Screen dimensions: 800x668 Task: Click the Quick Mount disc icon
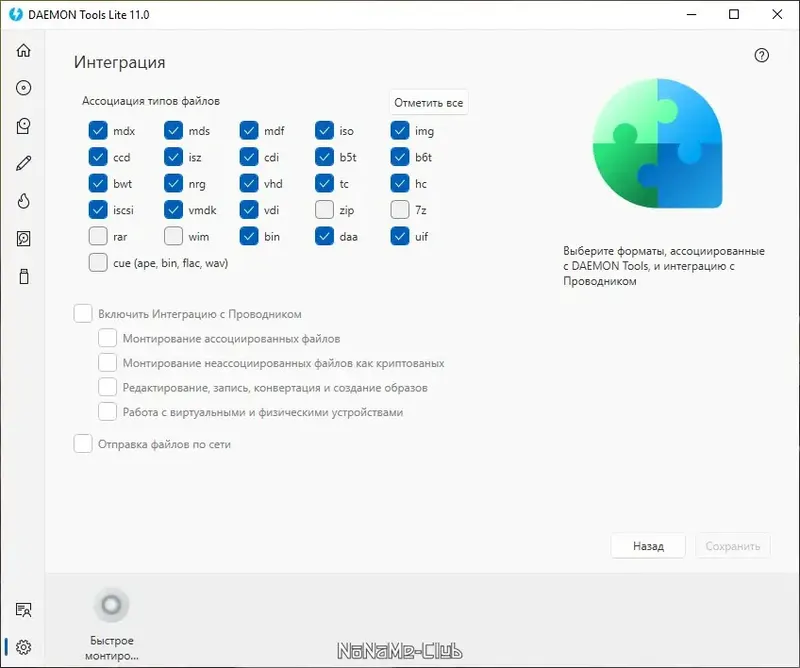point(111,605)
